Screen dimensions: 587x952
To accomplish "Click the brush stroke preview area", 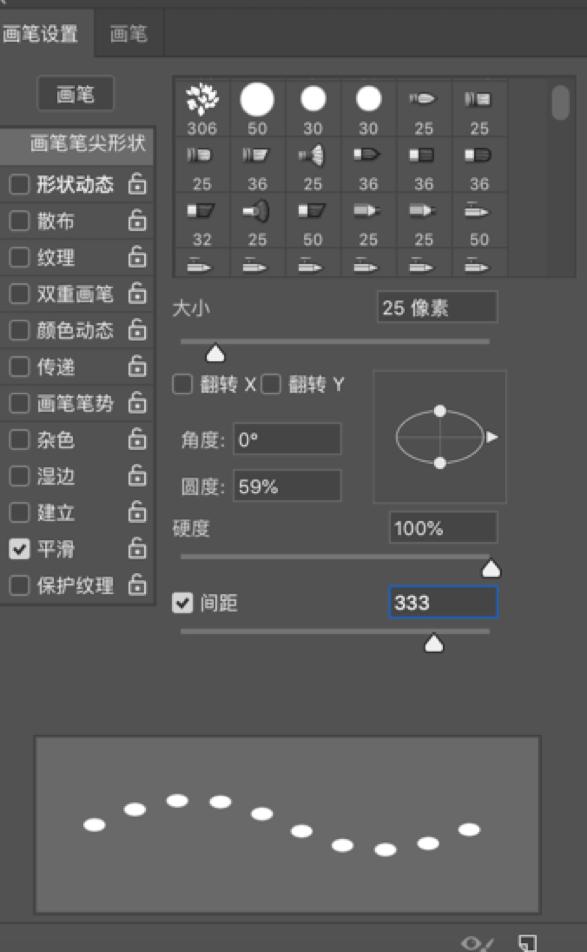I will pyautogui.click(x=287, y=824).
